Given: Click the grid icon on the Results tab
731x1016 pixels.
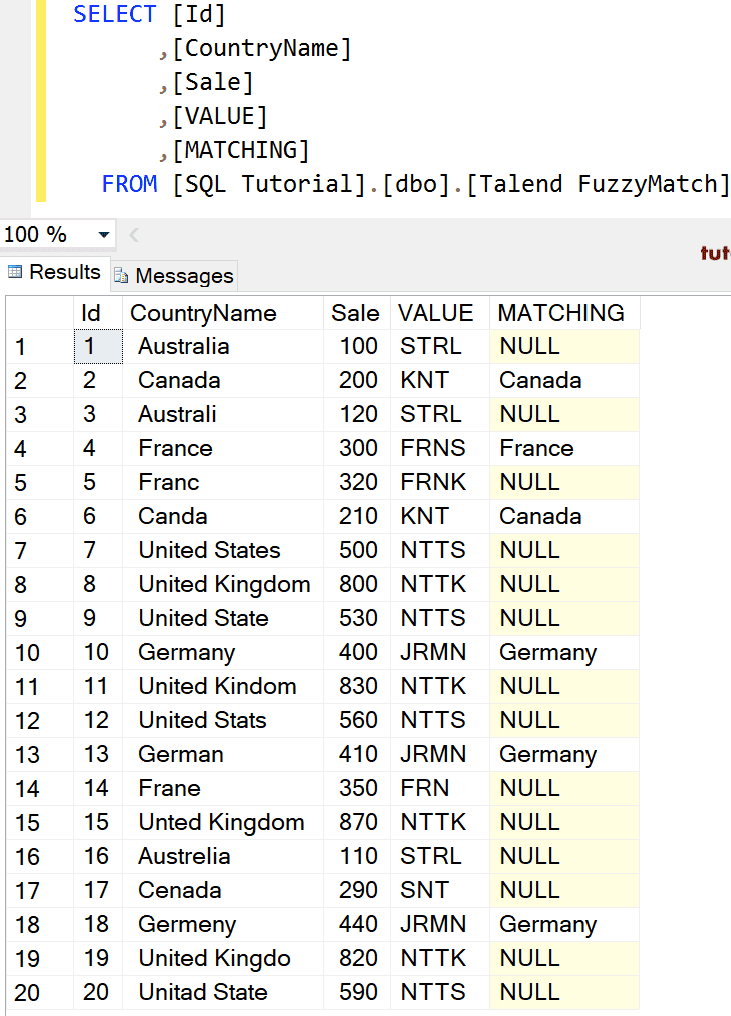Looking at the screenshot, I should click(x=17, y=273).
